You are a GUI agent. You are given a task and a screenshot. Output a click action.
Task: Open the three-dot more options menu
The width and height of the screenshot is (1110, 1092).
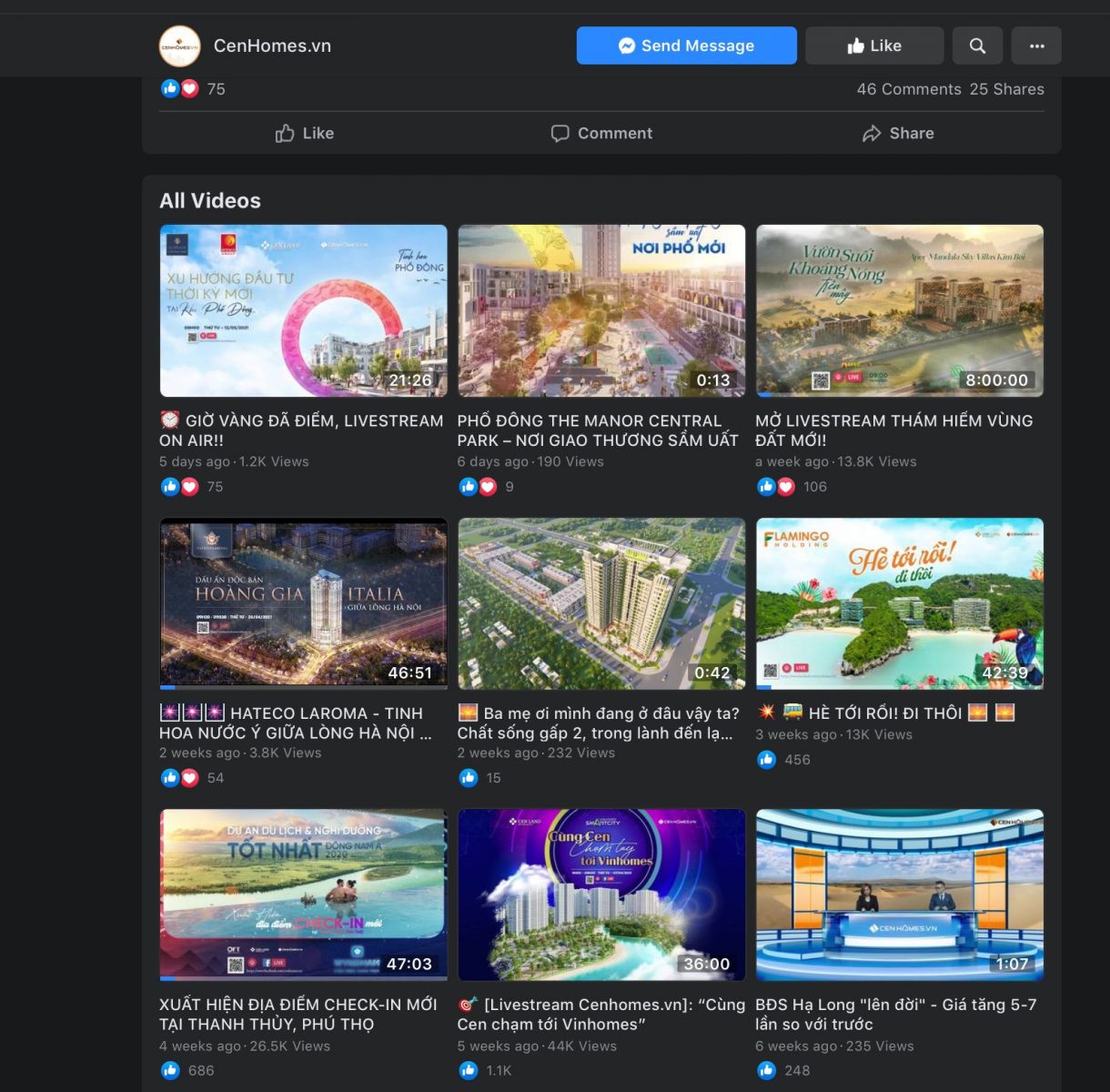tap(1036, 45)
